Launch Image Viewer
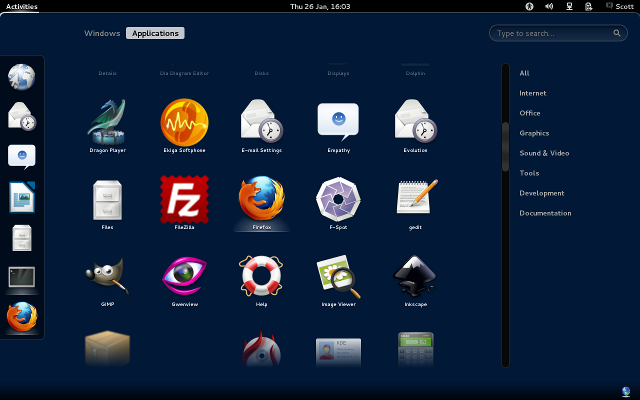 click(338, 280)
